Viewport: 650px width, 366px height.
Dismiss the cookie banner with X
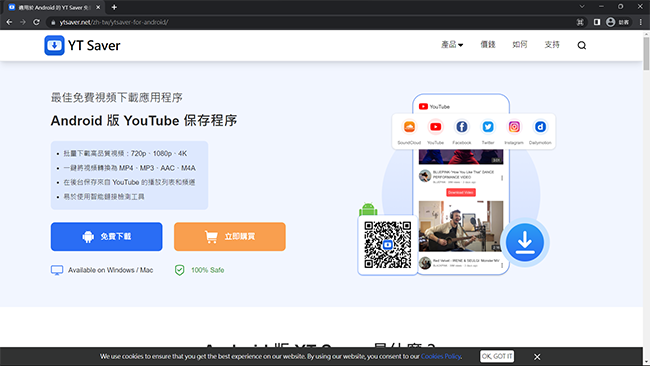coord(537,356)
